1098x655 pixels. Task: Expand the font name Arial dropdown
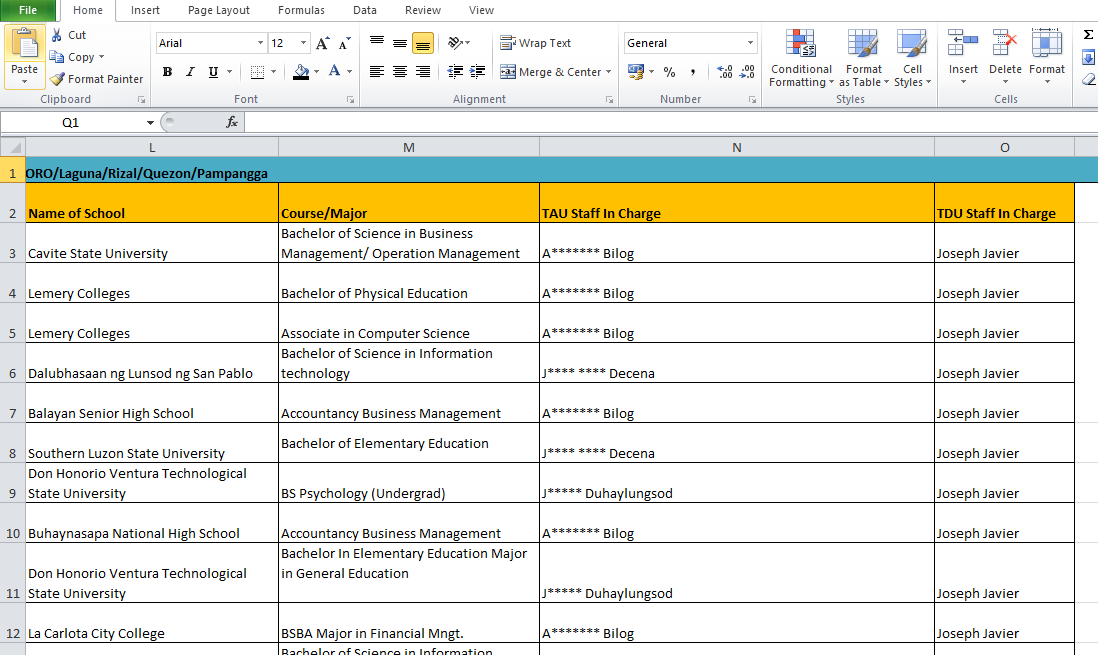(261, 43)
